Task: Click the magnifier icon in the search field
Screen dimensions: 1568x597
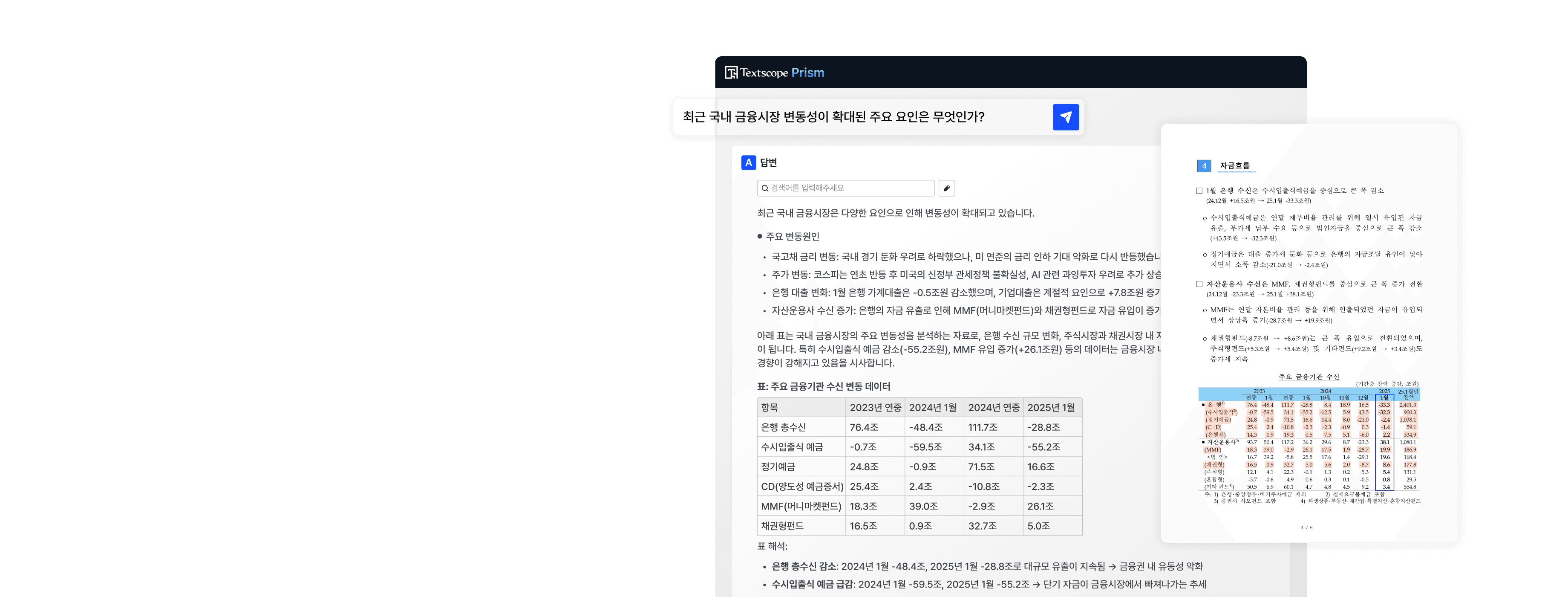Action: [x=764, y=188]
